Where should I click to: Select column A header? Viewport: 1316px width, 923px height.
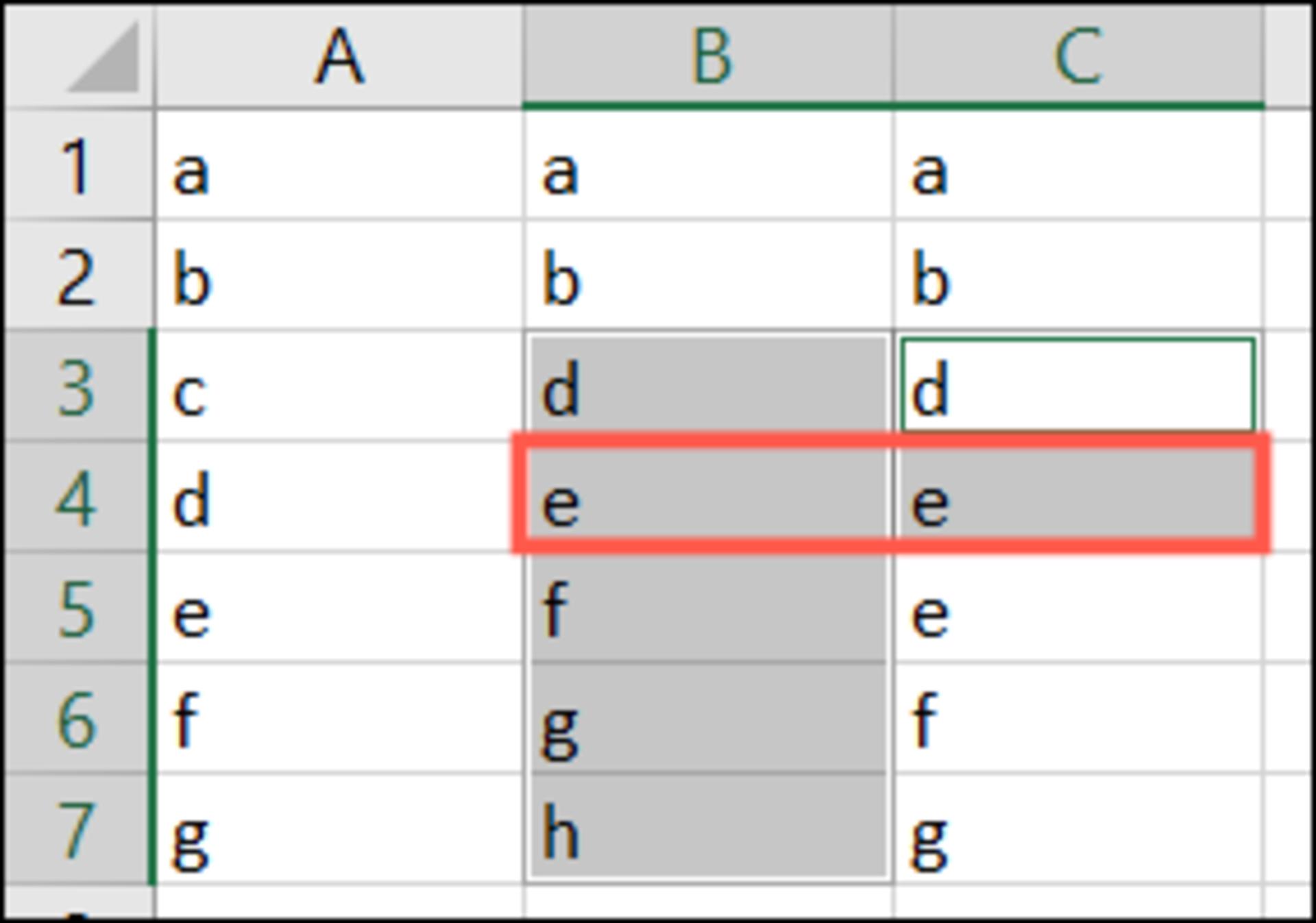pos(339,56)
